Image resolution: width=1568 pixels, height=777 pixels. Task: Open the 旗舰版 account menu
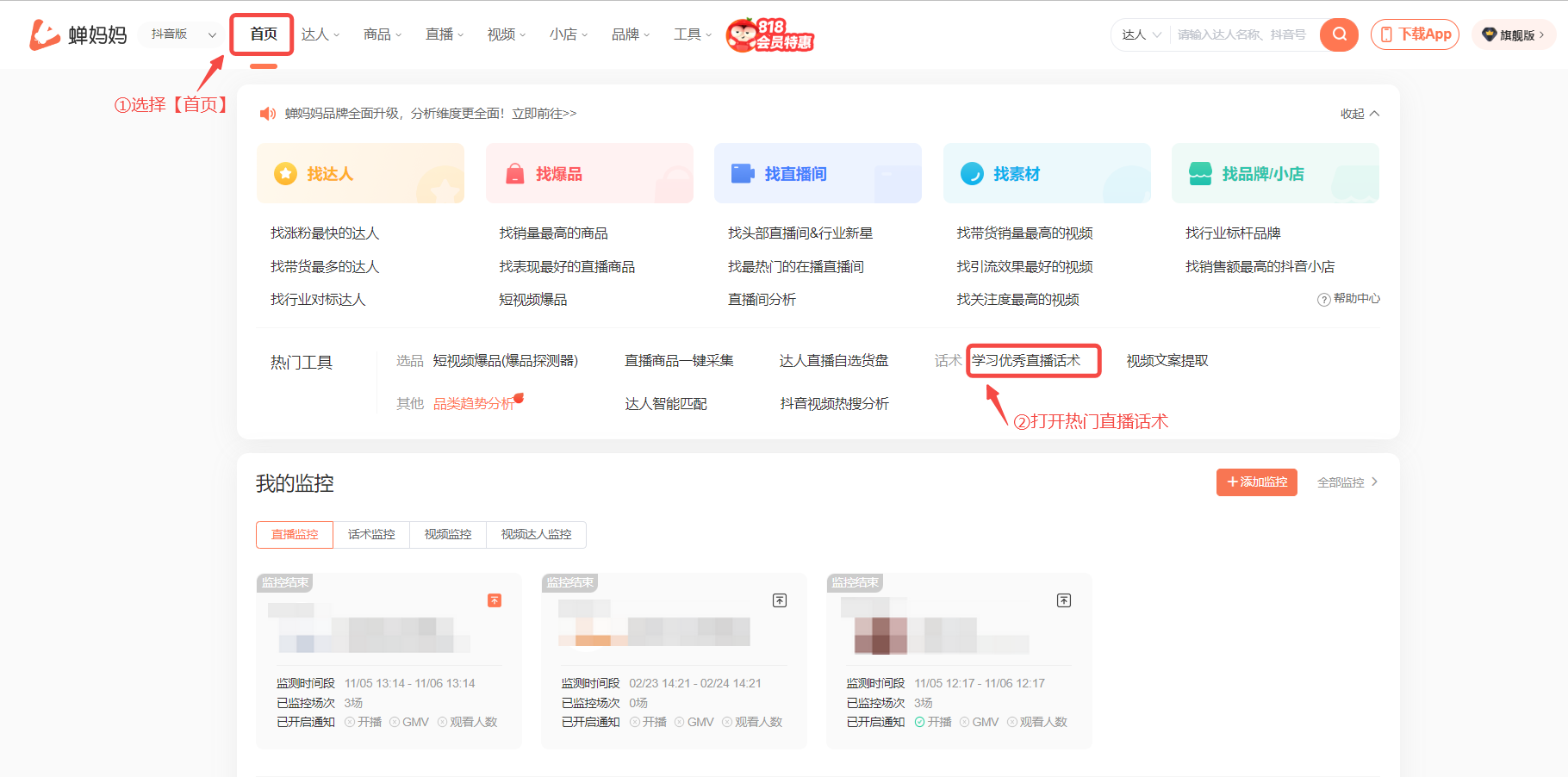[1514, 34]
